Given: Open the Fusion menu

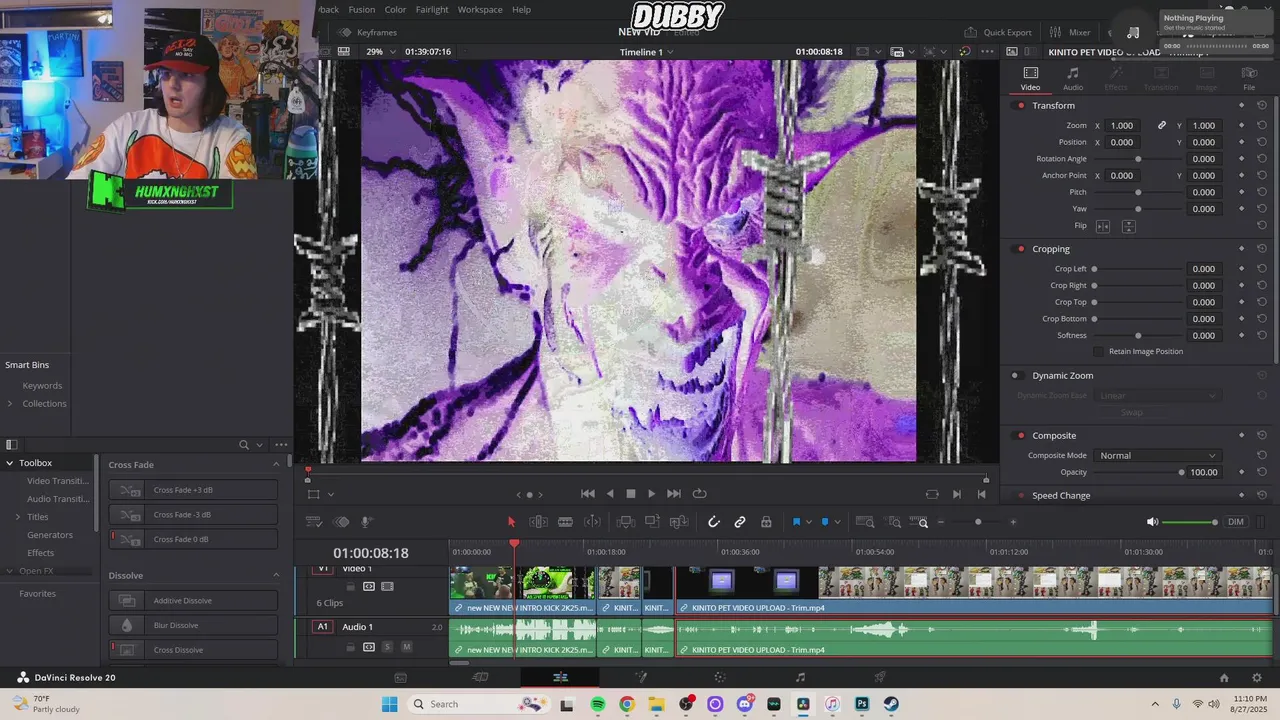Looking at the screenshot, I should click(362, 9).
